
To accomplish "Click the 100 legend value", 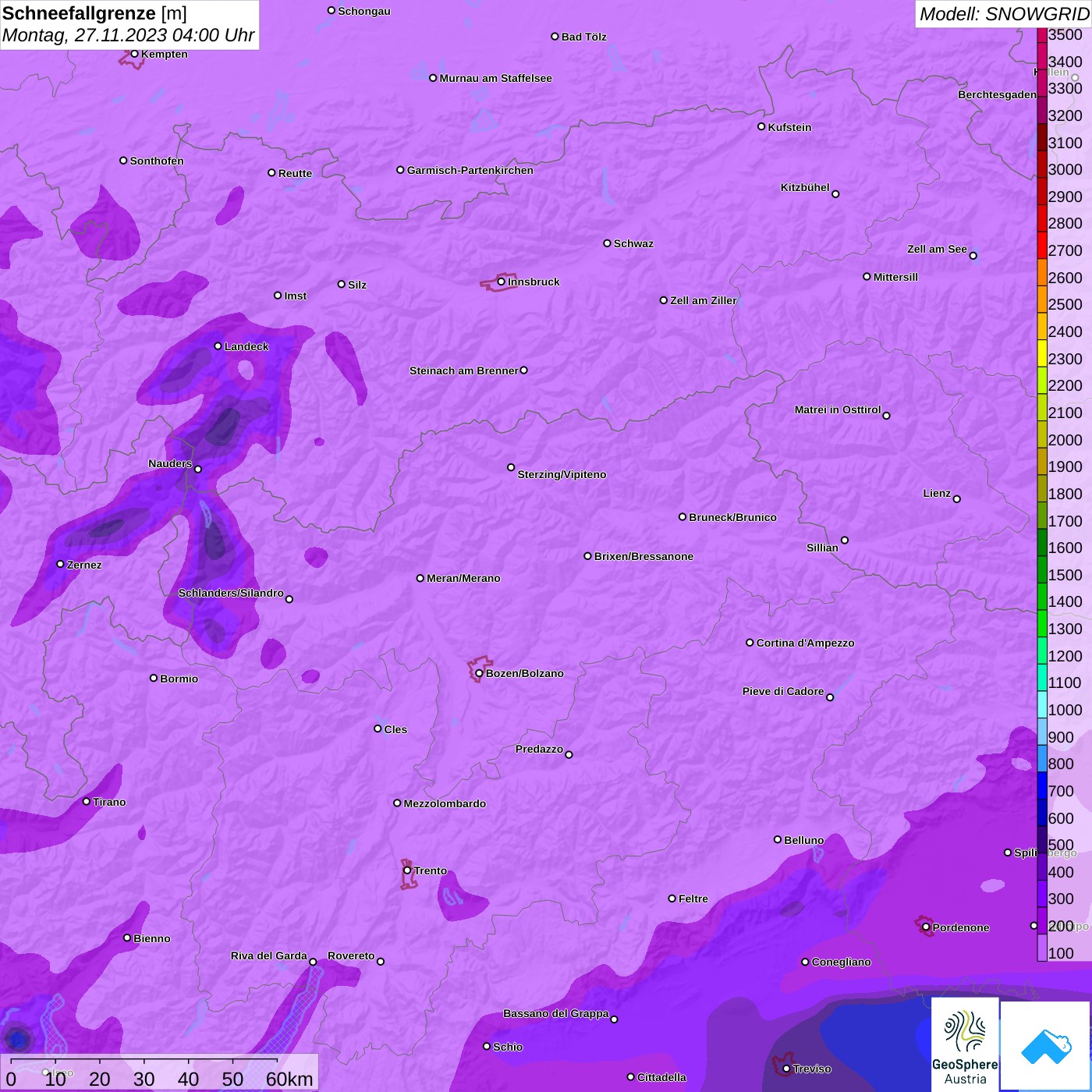I will click(1061, 953).
